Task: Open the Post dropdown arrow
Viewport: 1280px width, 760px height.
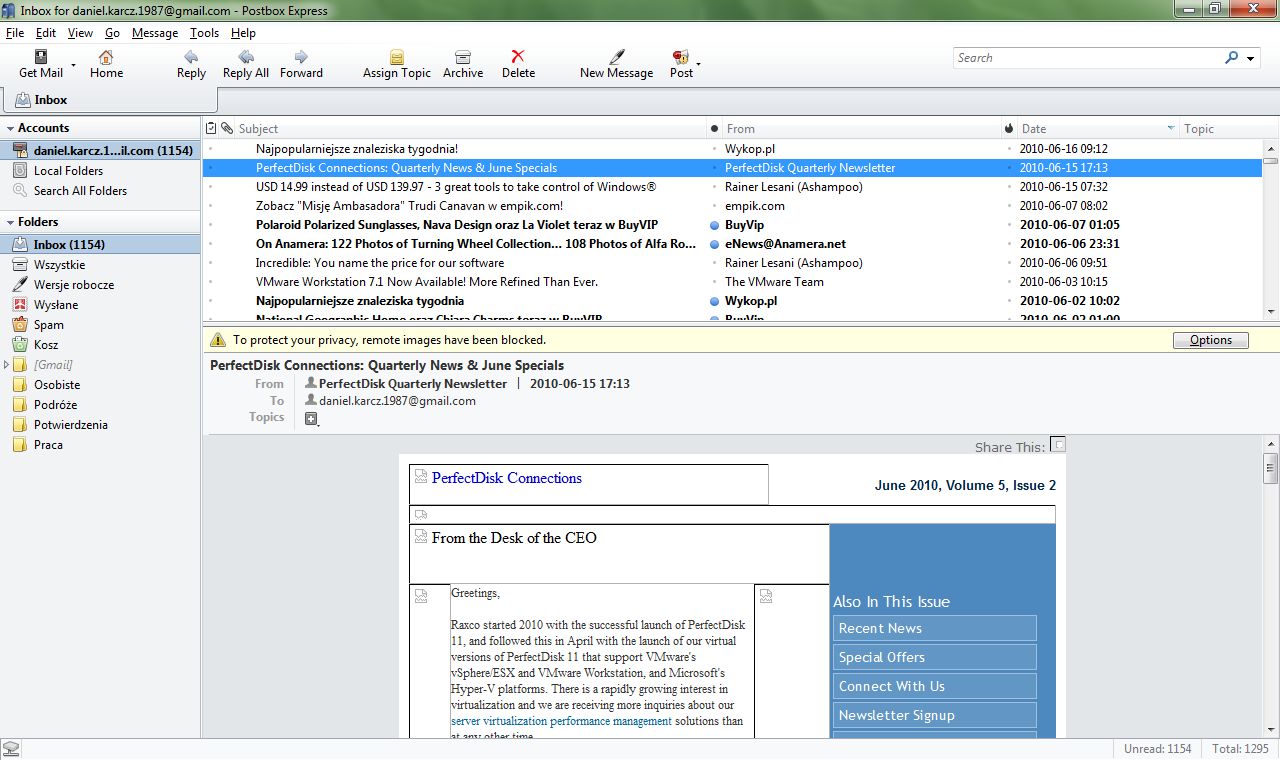Action: [x=698, y=65]
